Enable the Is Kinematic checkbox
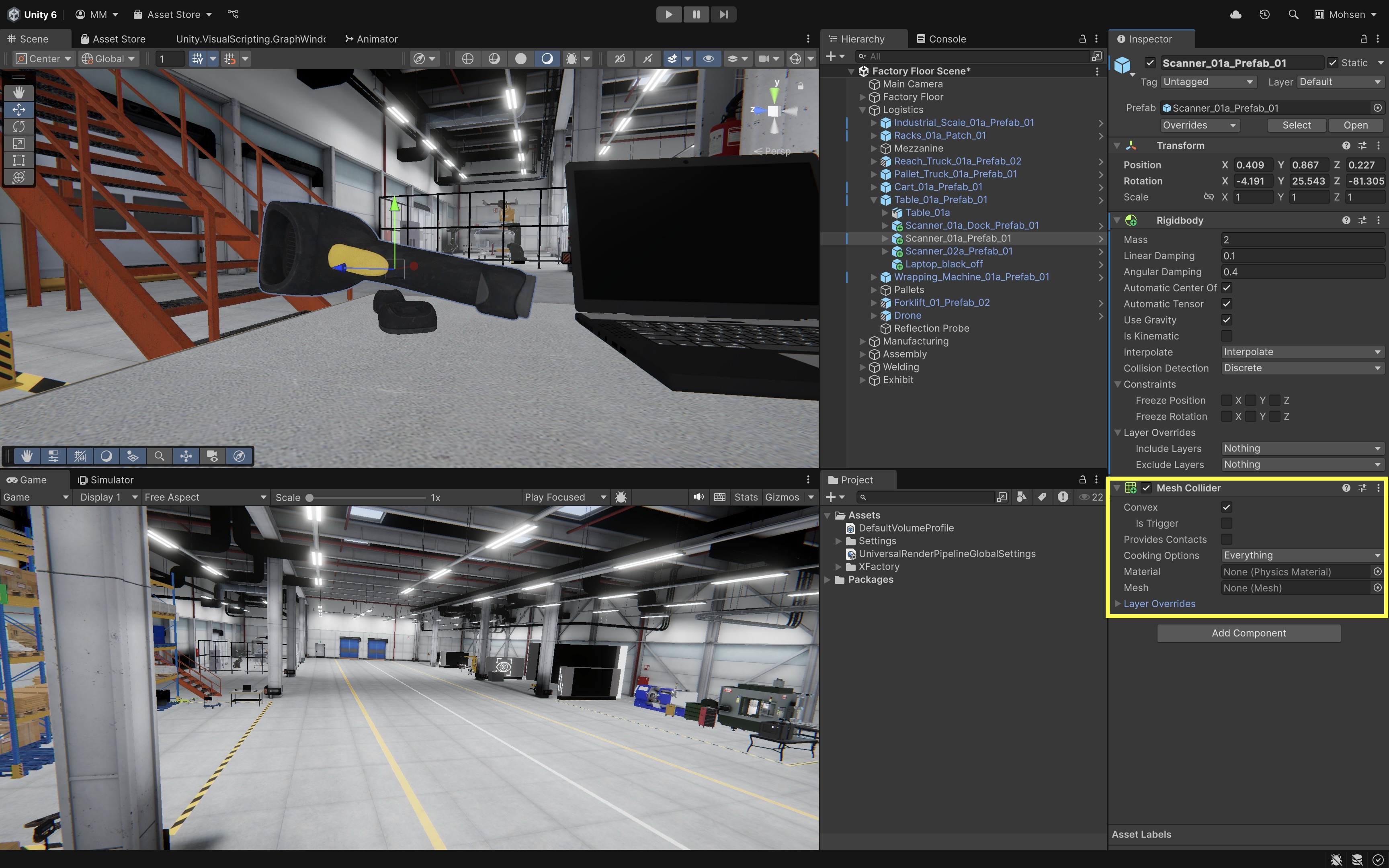Image resolution: width=1389 pixels, height=868 pixels. [x=1227, y=336]
